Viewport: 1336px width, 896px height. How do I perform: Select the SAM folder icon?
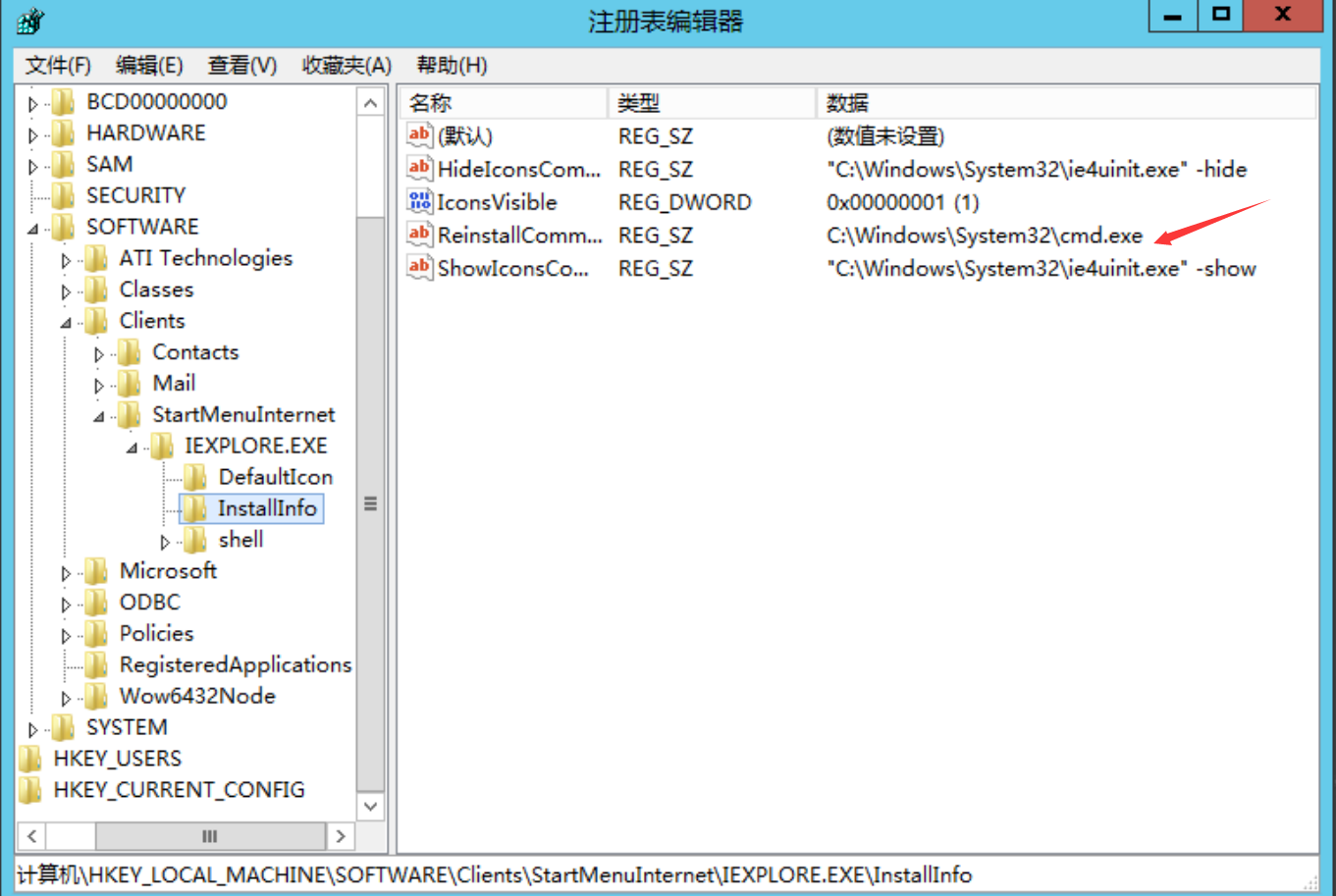(x=63, y=165)
